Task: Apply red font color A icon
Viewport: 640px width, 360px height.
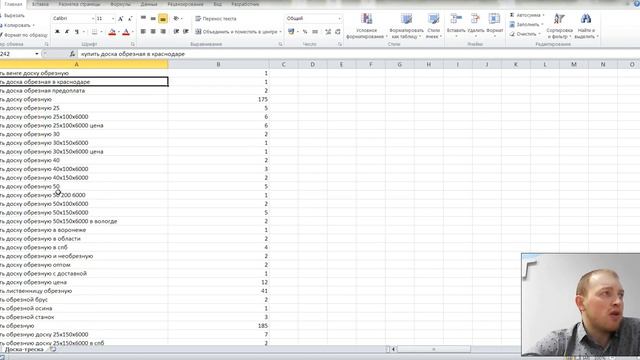Action: (x=126, y=32)
